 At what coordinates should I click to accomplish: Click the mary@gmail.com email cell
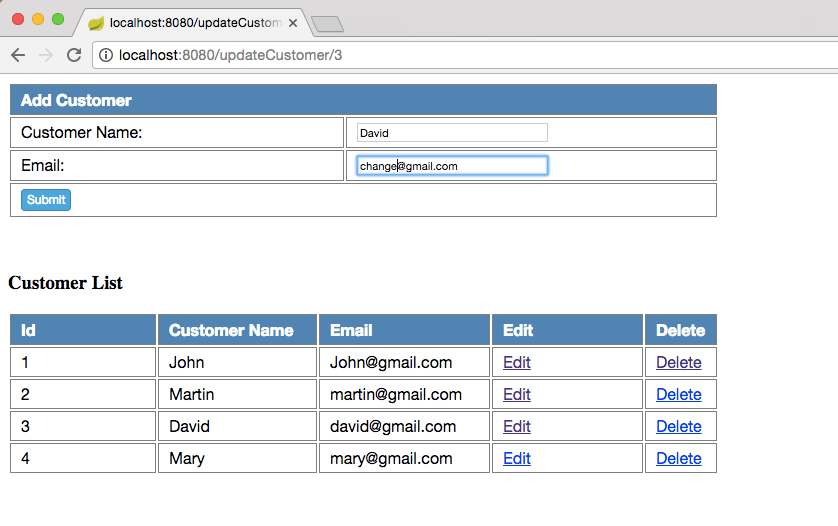tap(405, 459)
